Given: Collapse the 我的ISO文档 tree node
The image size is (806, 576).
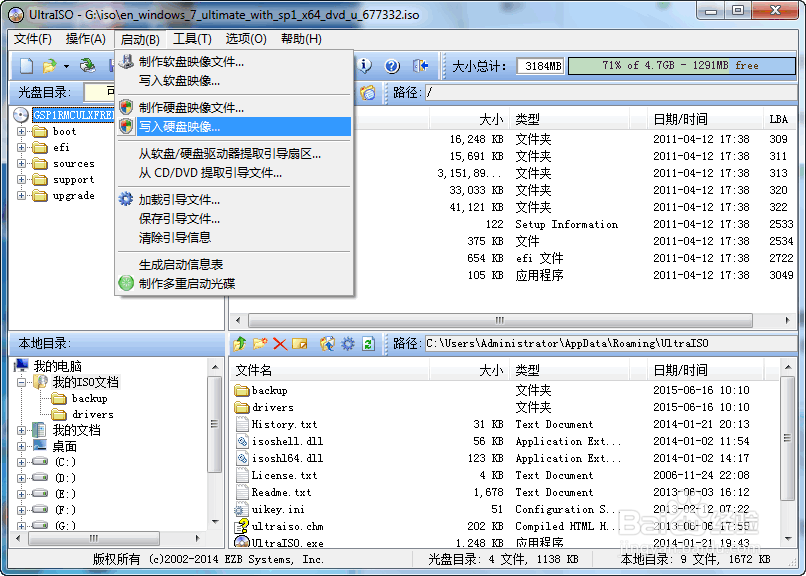Looking at the screenshot, I should click(21, 382).
